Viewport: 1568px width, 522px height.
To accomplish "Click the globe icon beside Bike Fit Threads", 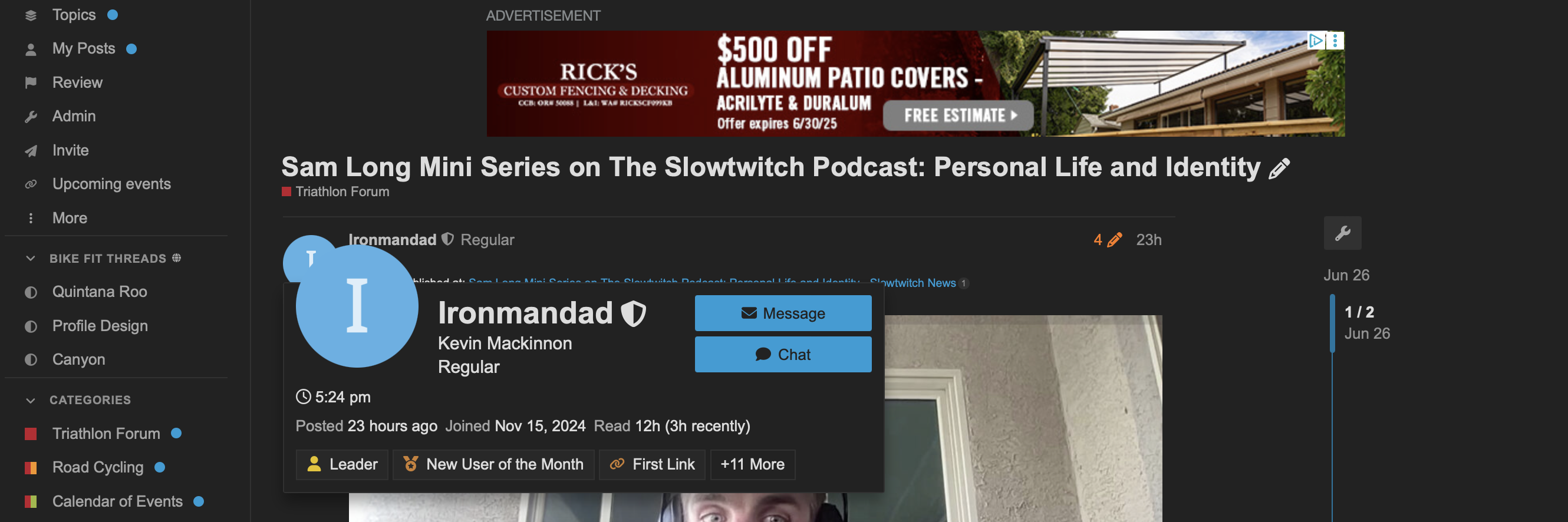I will 176,258.
